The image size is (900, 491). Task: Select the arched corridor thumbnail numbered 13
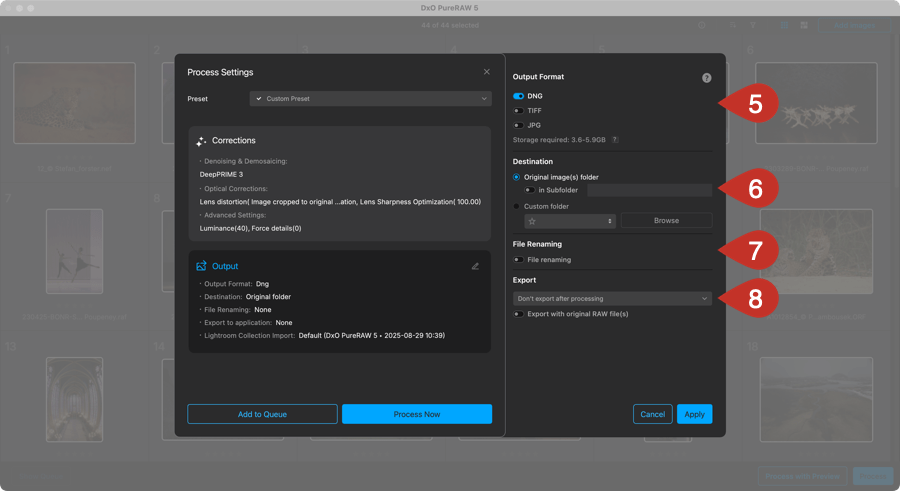(x=75, y=400)
